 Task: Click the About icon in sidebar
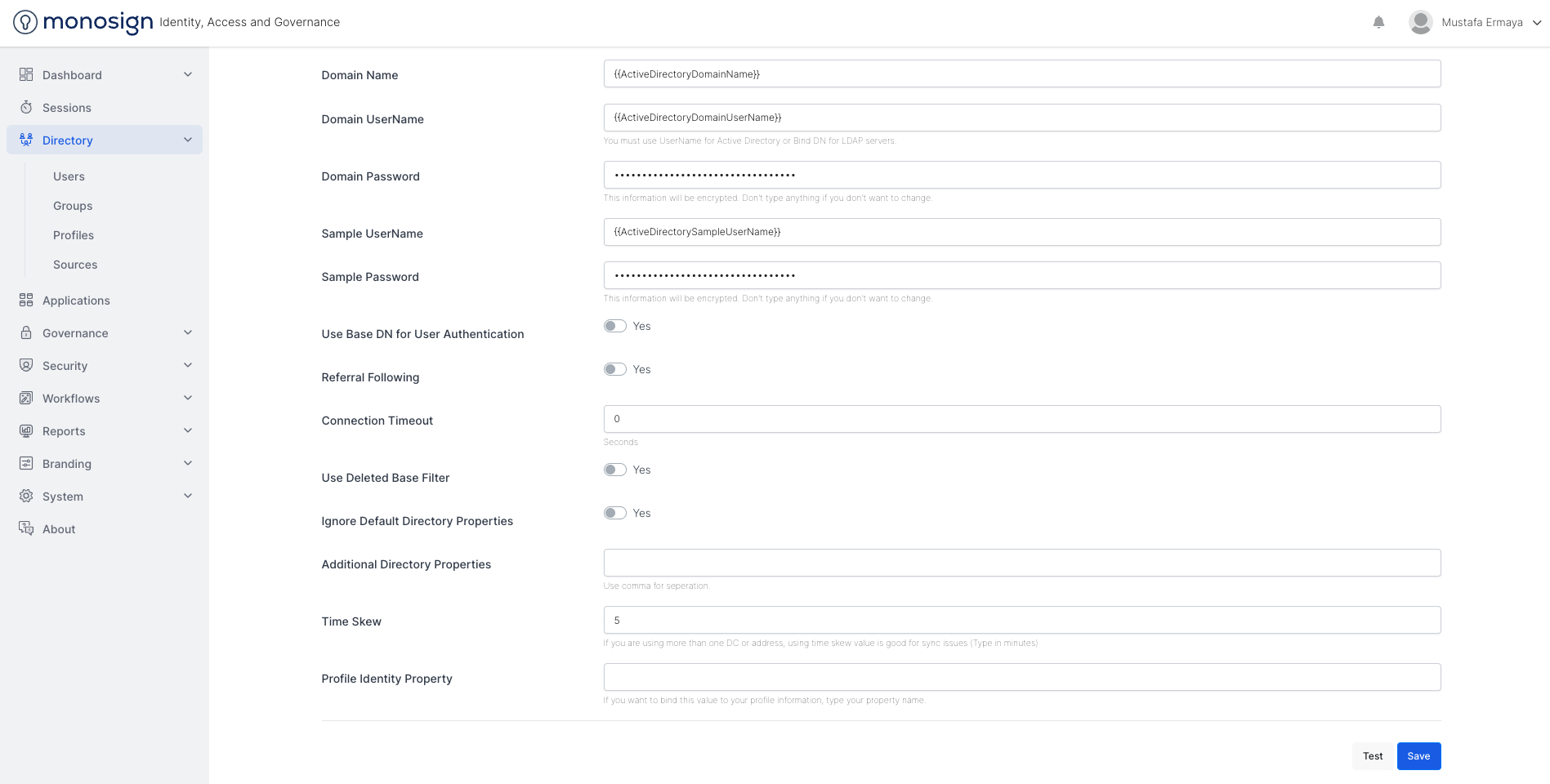pos(26,528)
